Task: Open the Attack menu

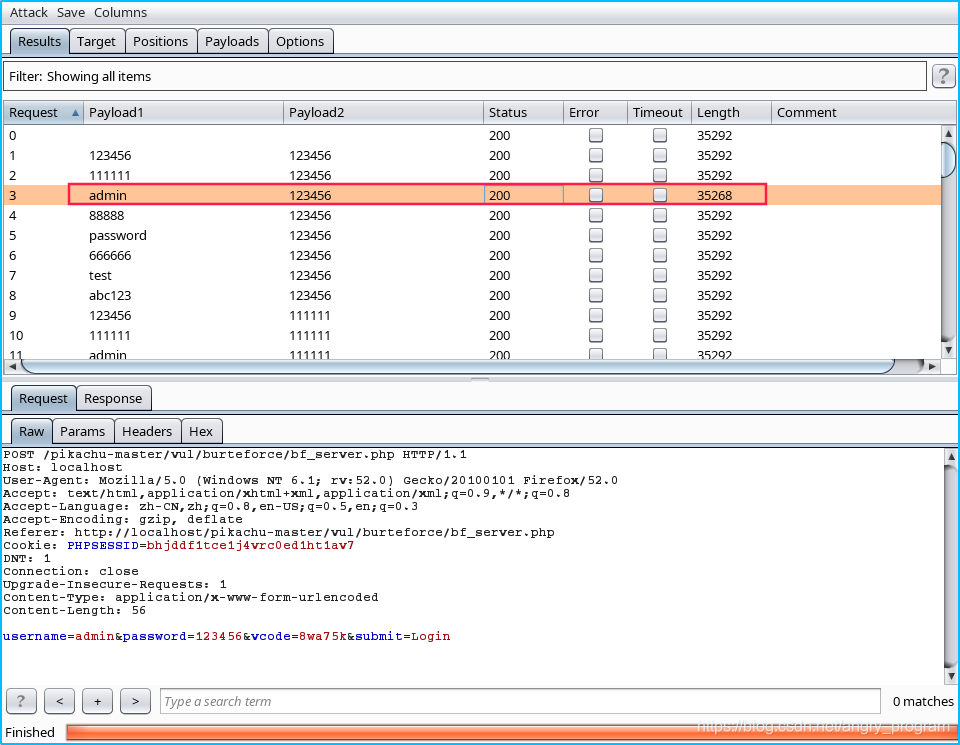Action: point(28,12)
